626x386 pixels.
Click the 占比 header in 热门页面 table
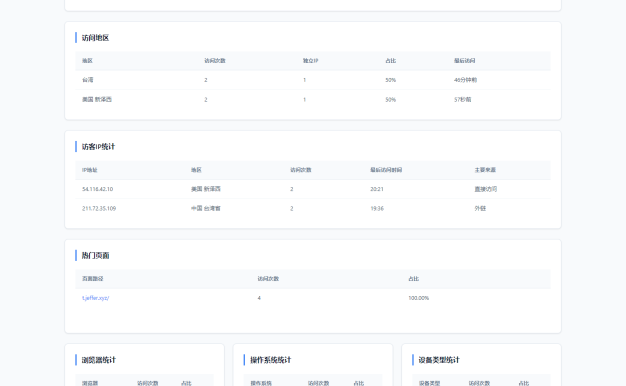tap(414, 279)
